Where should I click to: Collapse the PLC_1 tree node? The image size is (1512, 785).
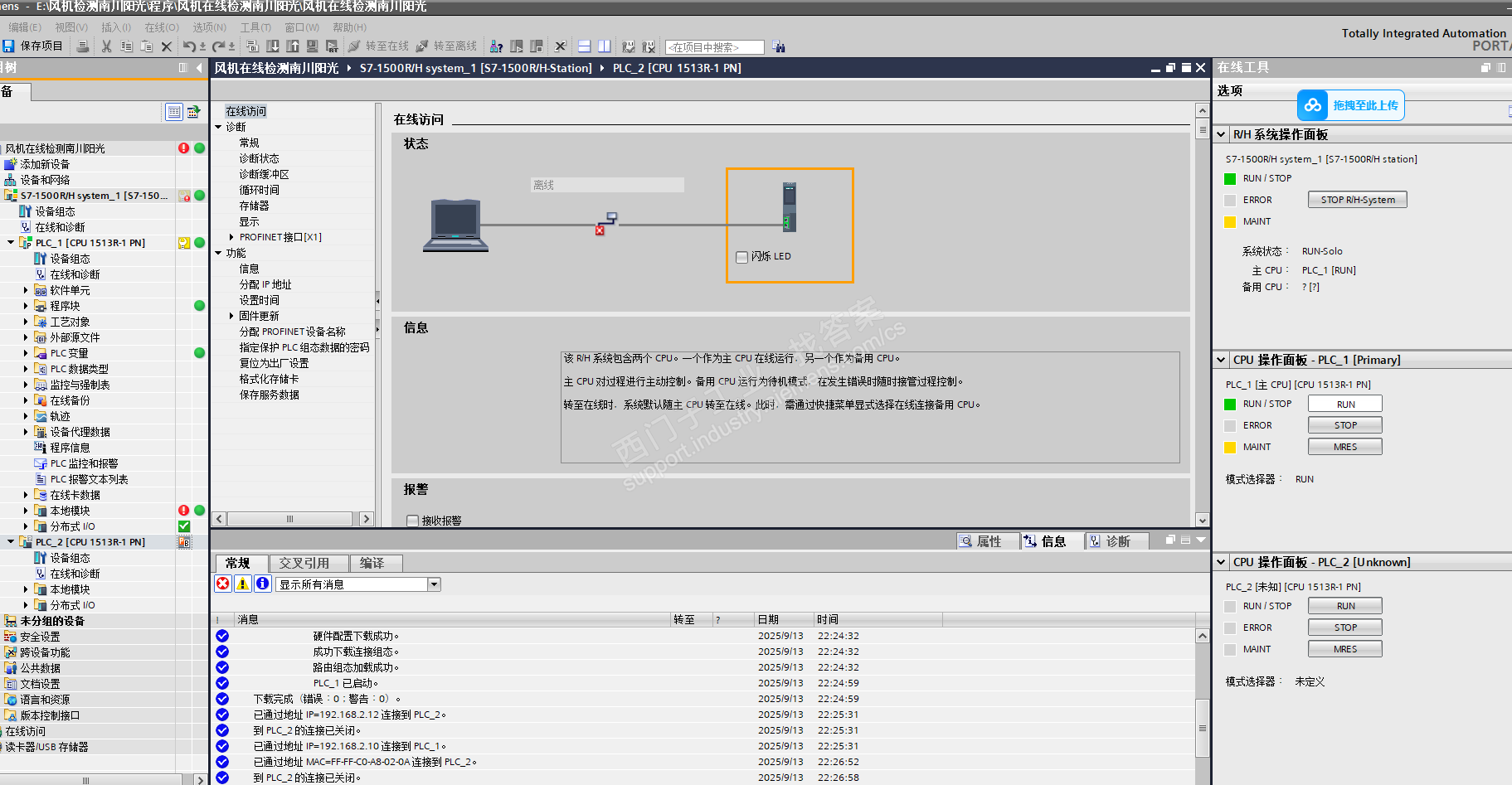tap(11, 243)
